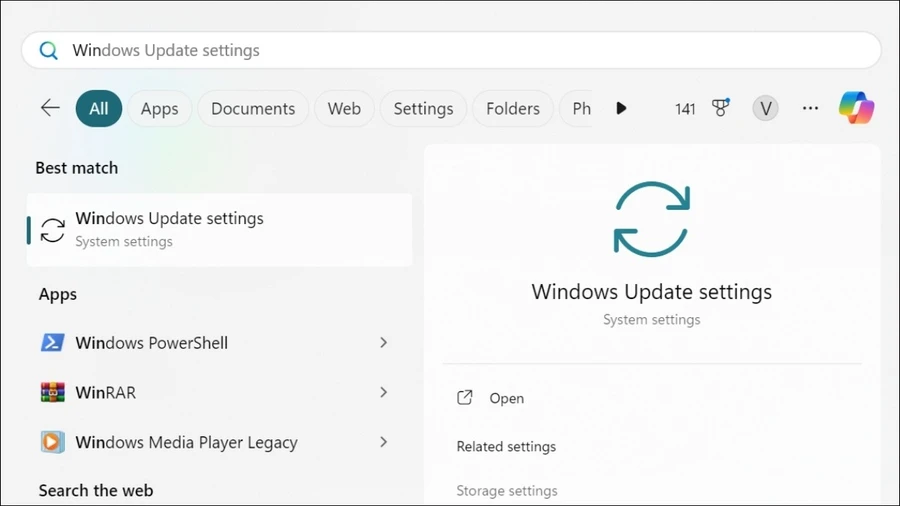
Task: Open Windows PowerShell result
Action: pos(219,342)
